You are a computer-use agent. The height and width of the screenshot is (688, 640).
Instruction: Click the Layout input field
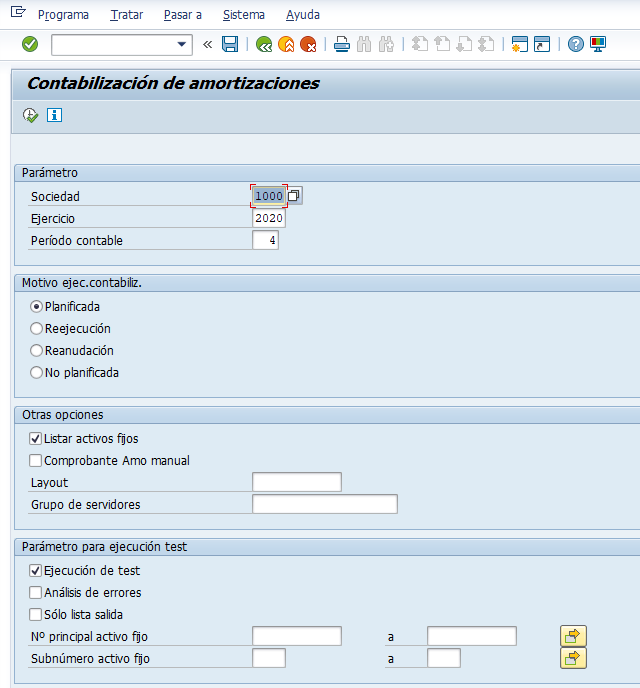pos(297,482)
